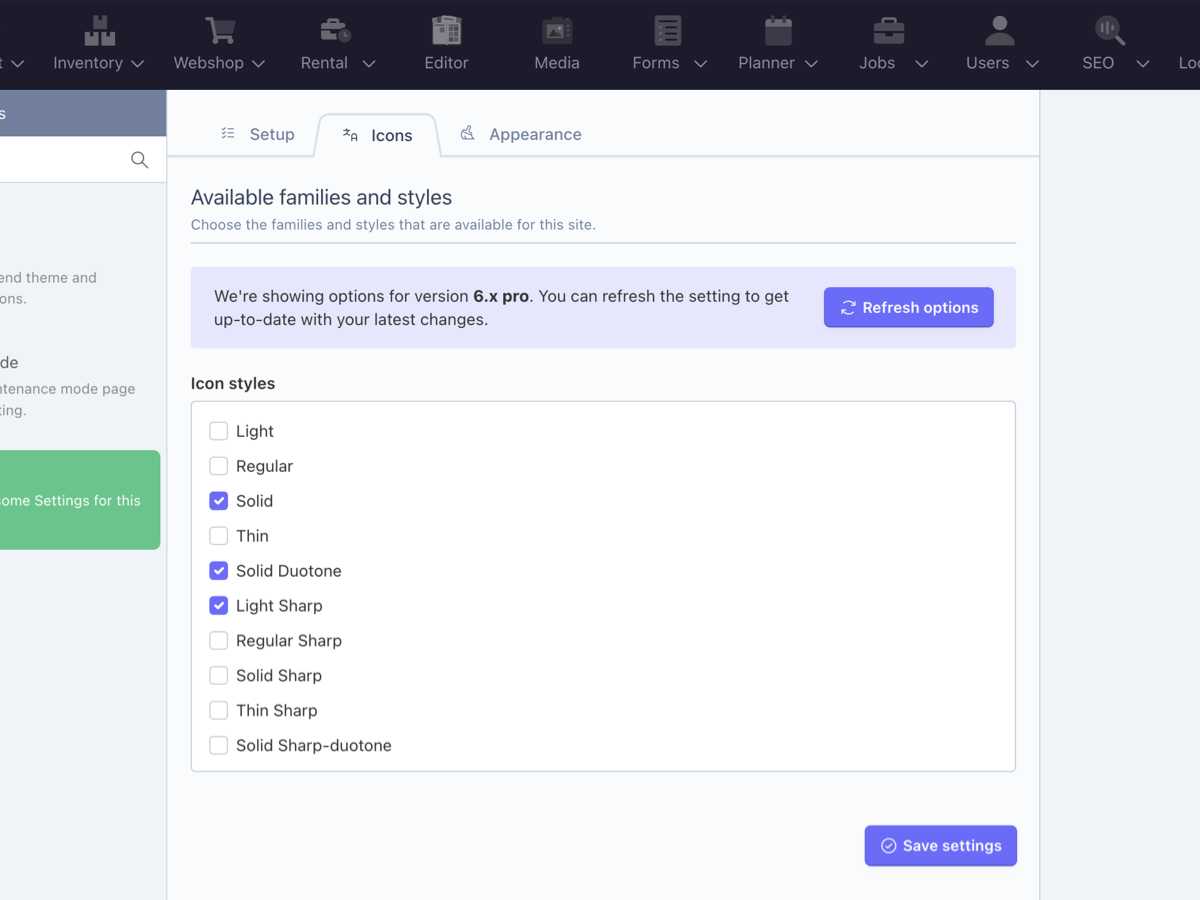Image resolution: width=1200 pixels, height=900 pixels.
Task: Open Media via its photo icon
Action: coord(557,31)
